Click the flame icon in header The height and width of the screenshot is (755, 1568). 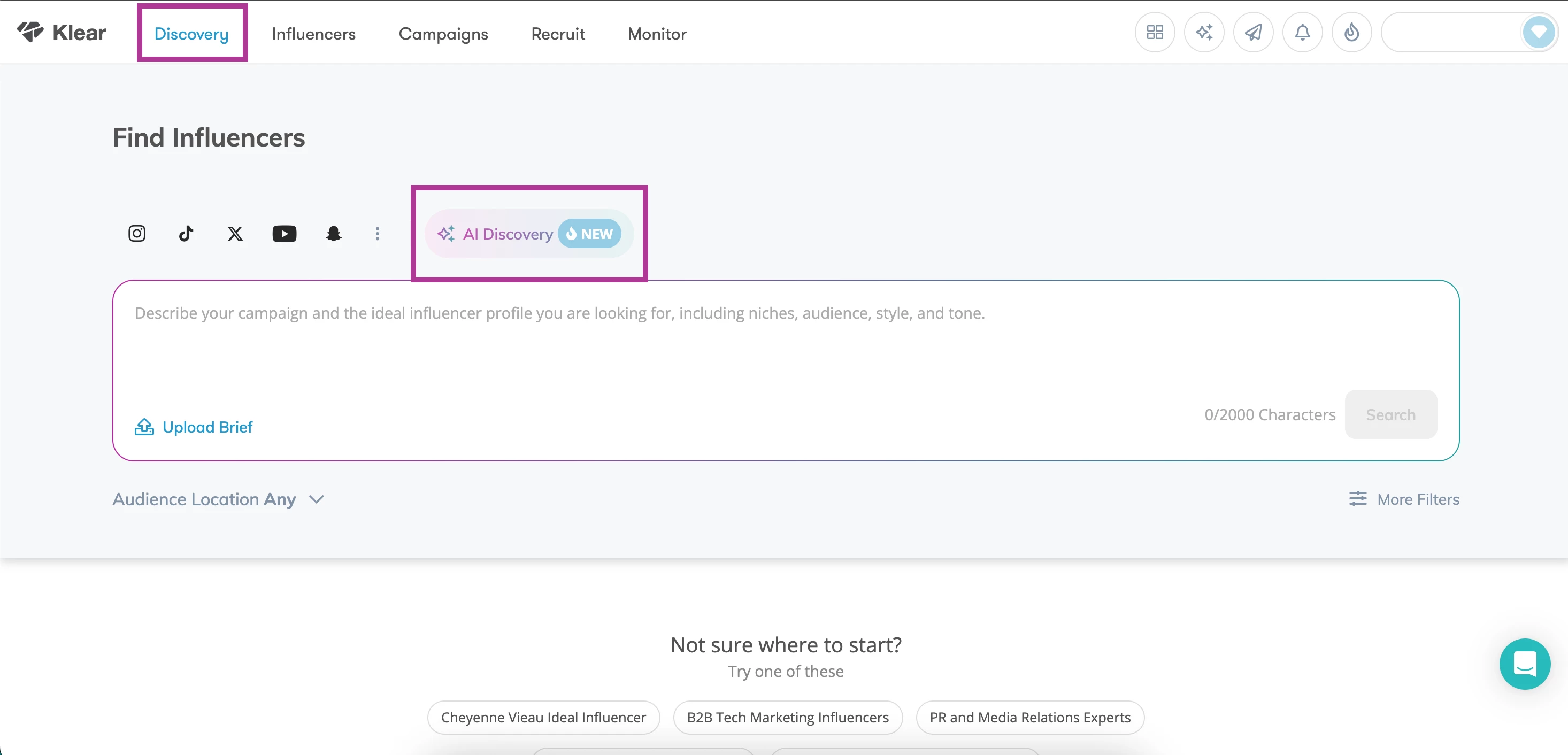pos(1351,32)
